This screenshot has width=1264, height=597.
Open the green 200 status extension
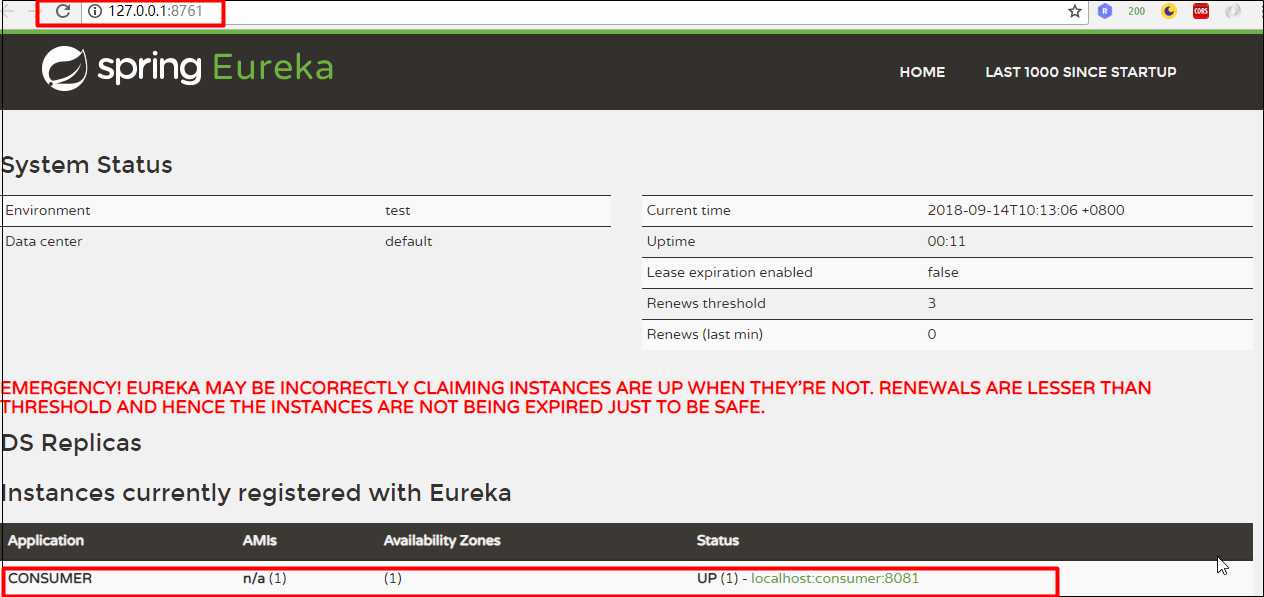pos(1136,12)
